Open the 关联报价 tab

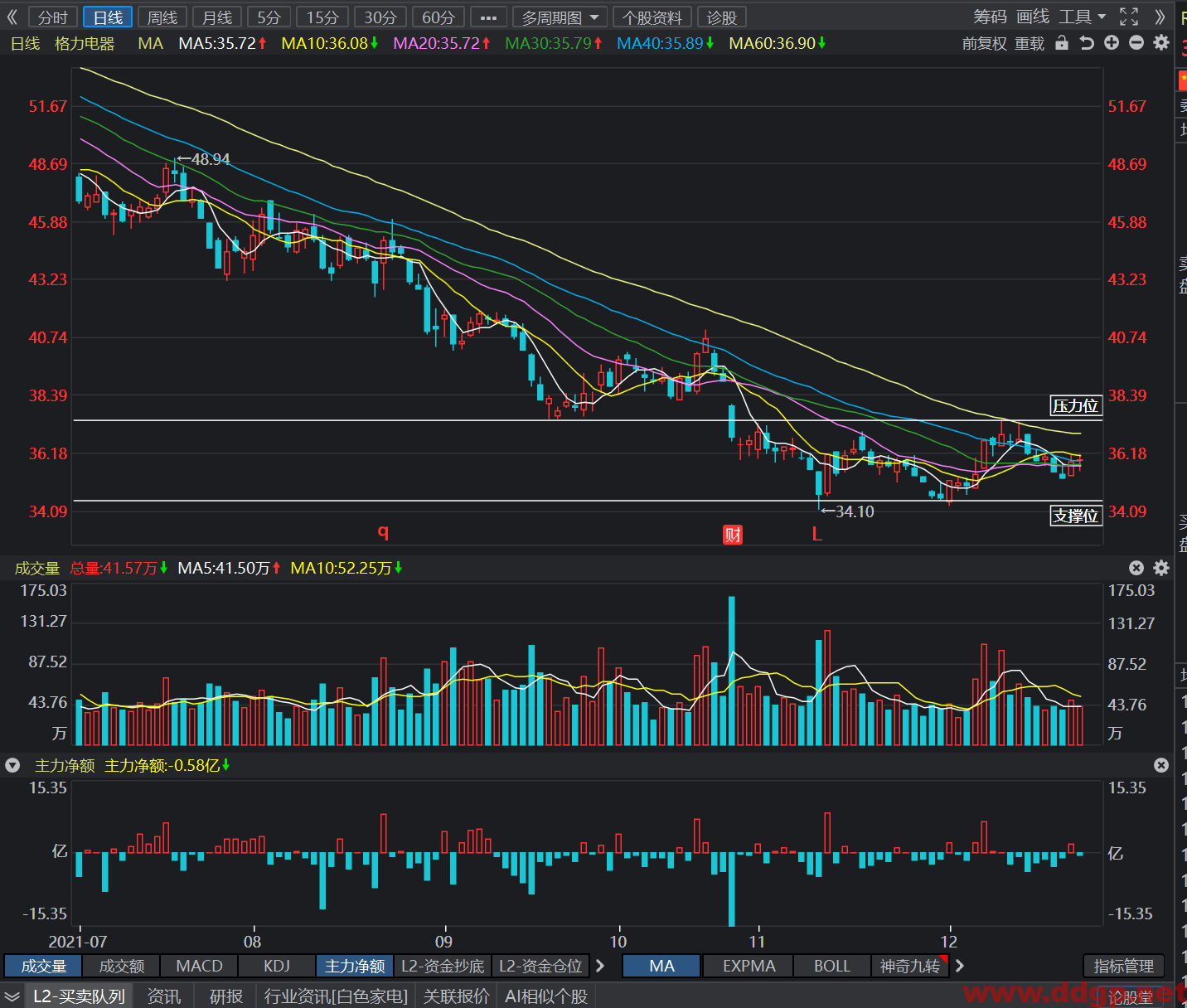tap(456, 996)
